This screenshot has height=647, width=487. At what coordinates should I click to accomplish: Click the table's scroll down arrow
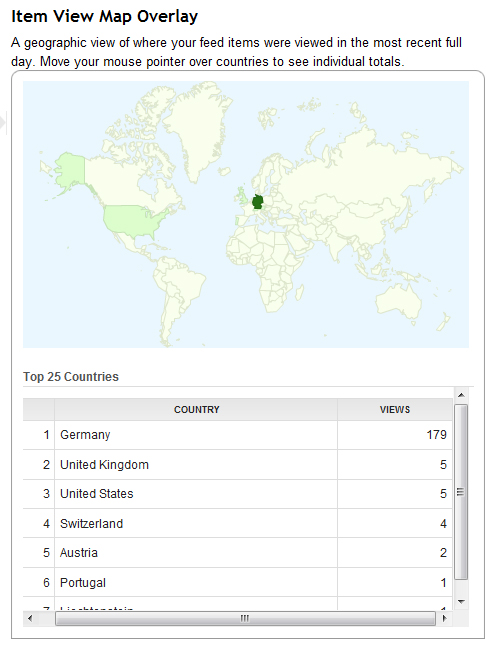(x=461, y=602)
